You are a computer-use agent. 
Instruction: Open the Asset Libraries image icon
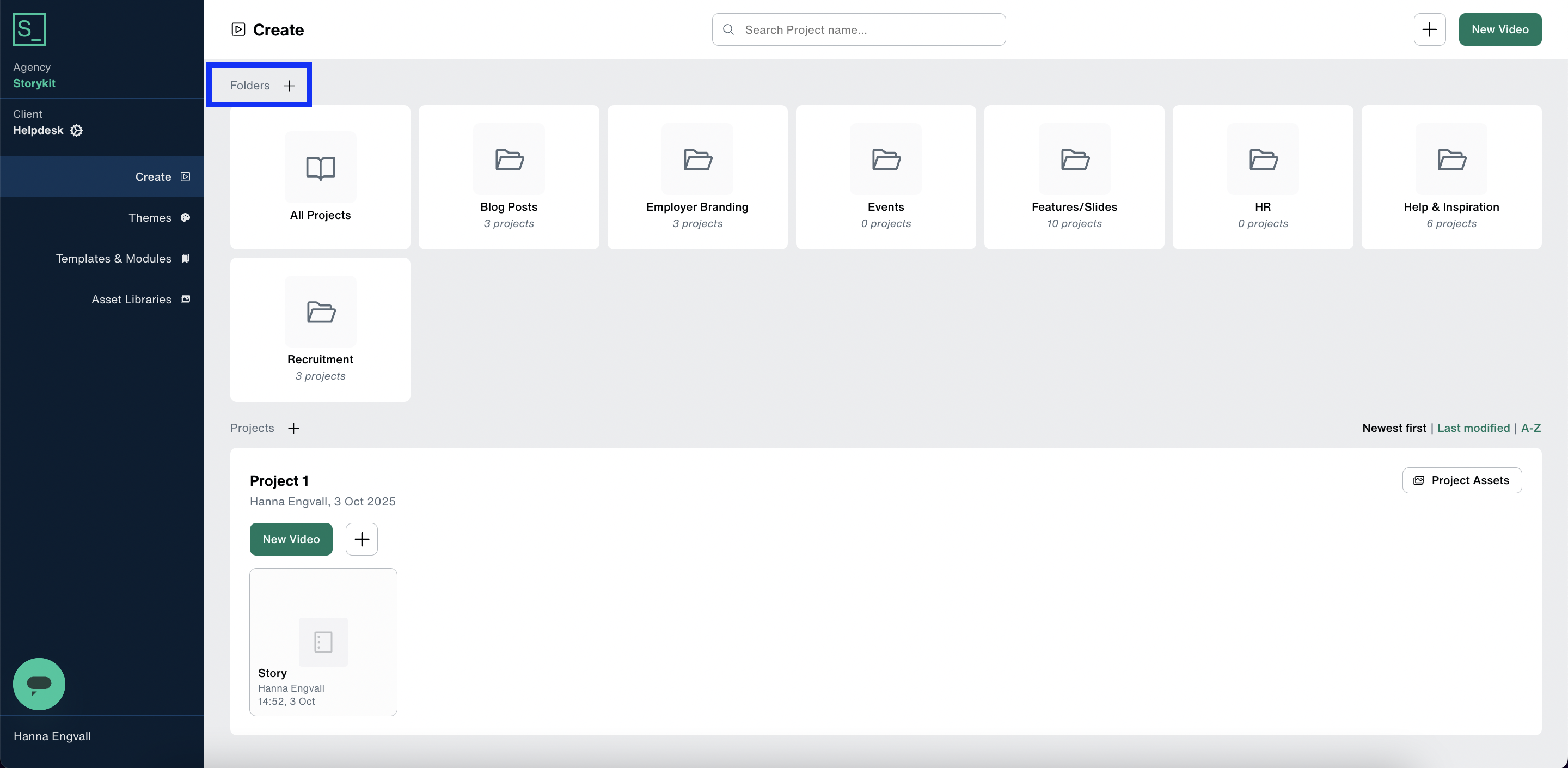click(x=185, y=299)
